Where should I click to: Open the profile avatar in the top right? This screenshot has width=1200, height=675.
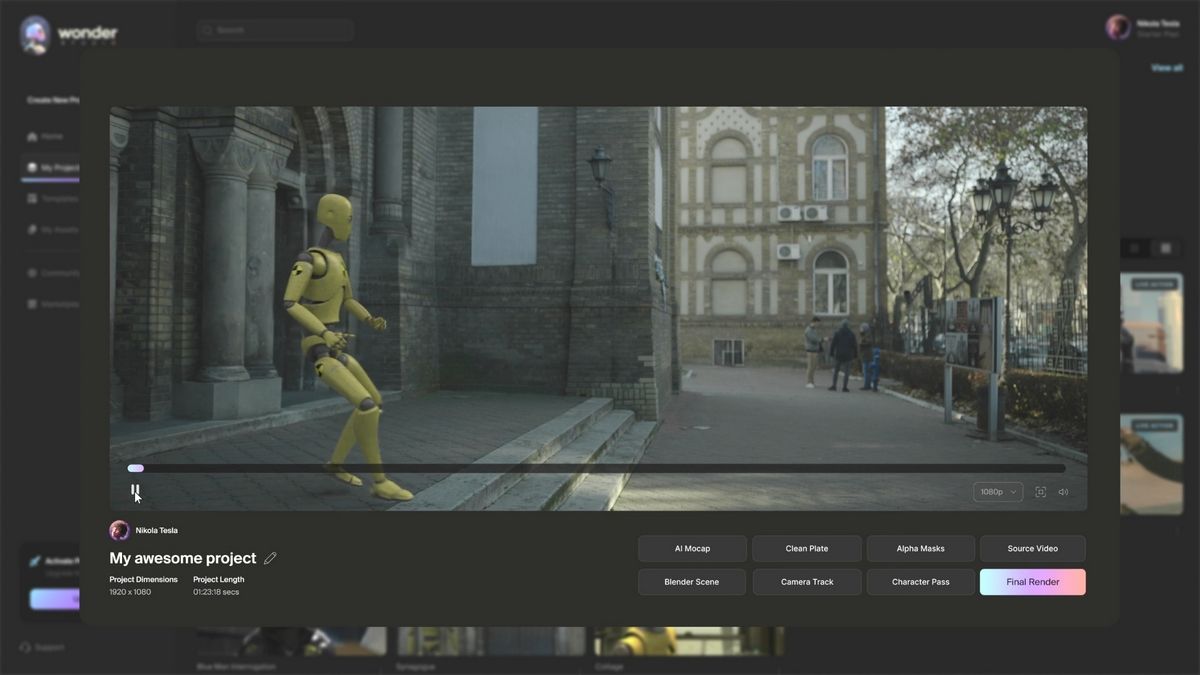pyautogui.click(x=1118, y=28)
